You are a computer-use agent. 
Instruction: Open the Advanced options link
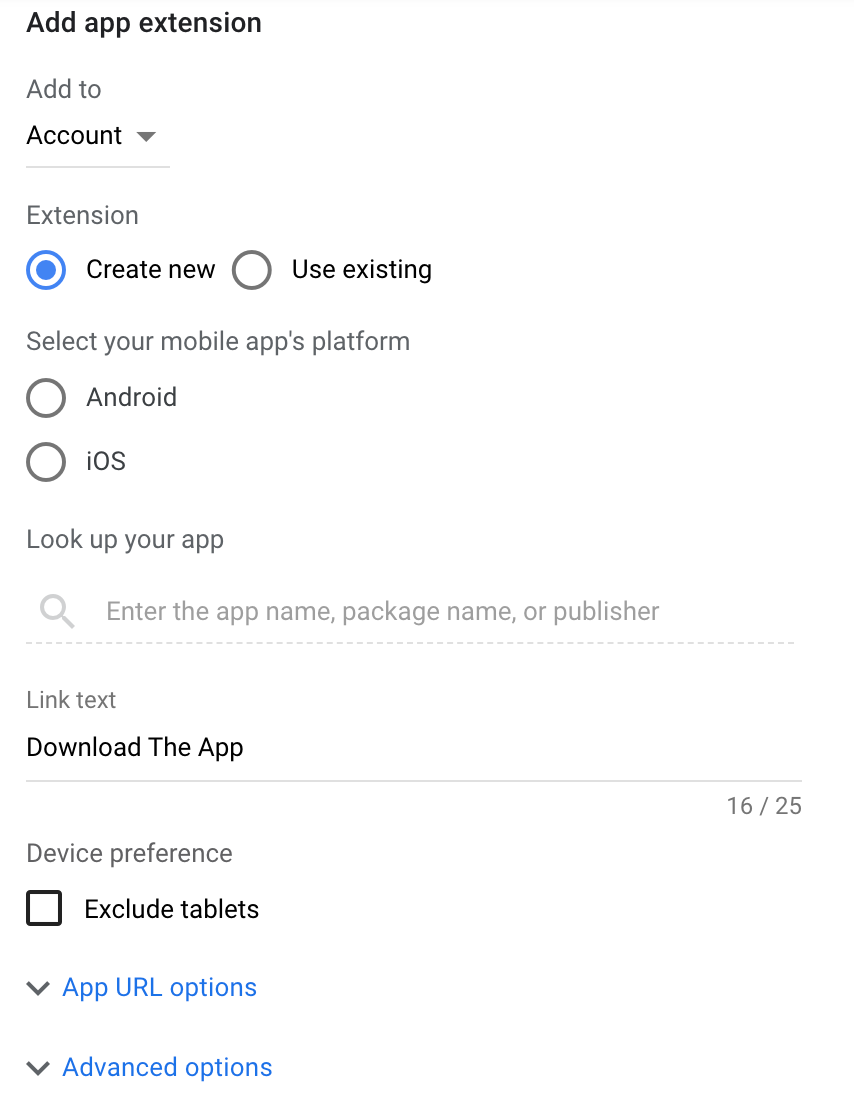[167, 1067]
